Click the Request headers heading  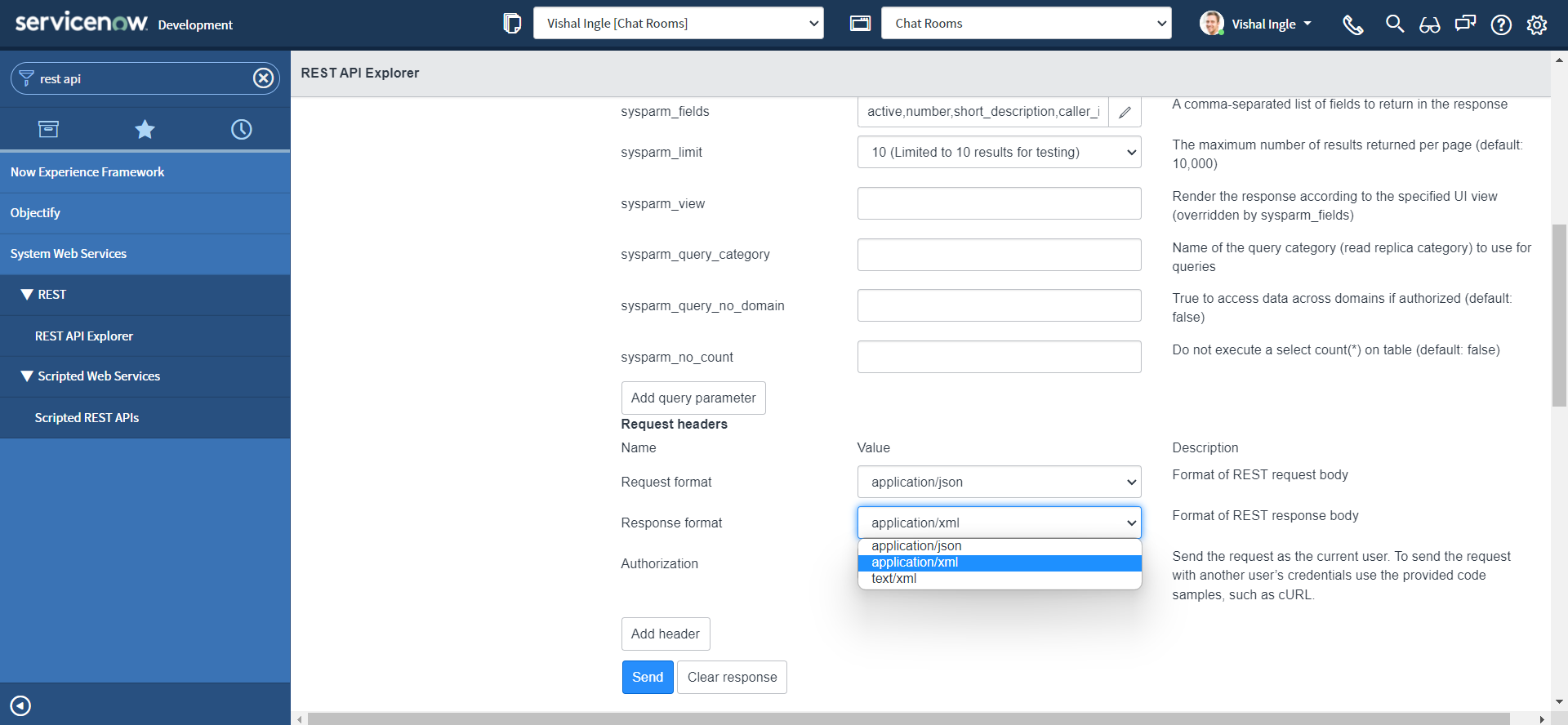click(x=674, y=424)
